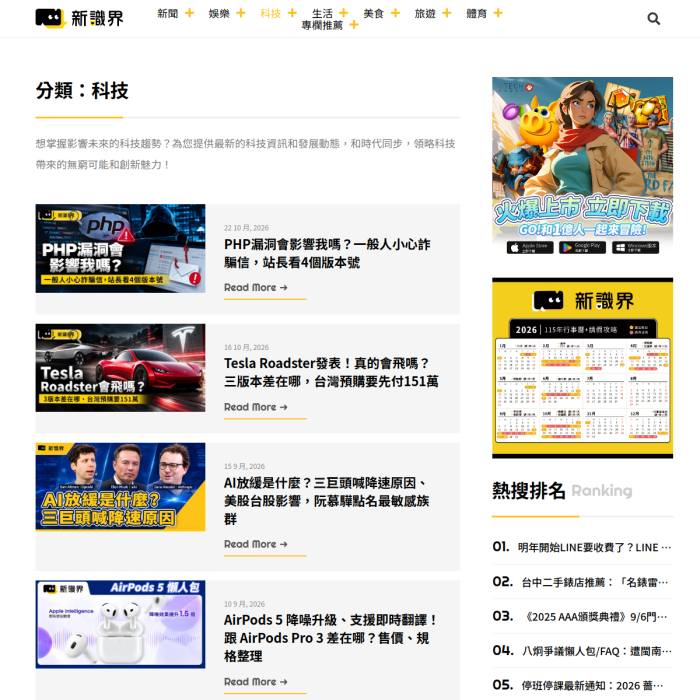This screenshot has width=700, height=700.
Task: Open the PHP漏洞 article thumbnail
Action: pyautogui.click(x=121, y=249)
